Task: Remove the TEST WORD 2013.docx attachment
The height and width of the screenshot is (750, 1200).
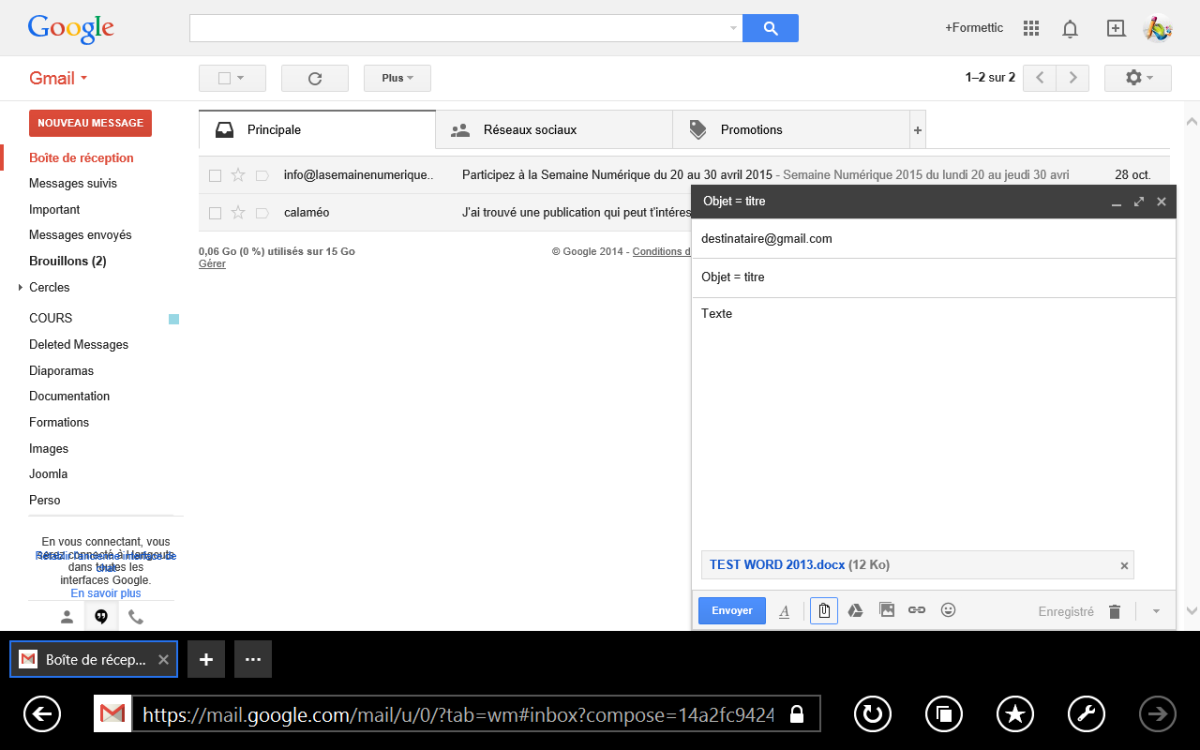Action: click(1124, 566)
